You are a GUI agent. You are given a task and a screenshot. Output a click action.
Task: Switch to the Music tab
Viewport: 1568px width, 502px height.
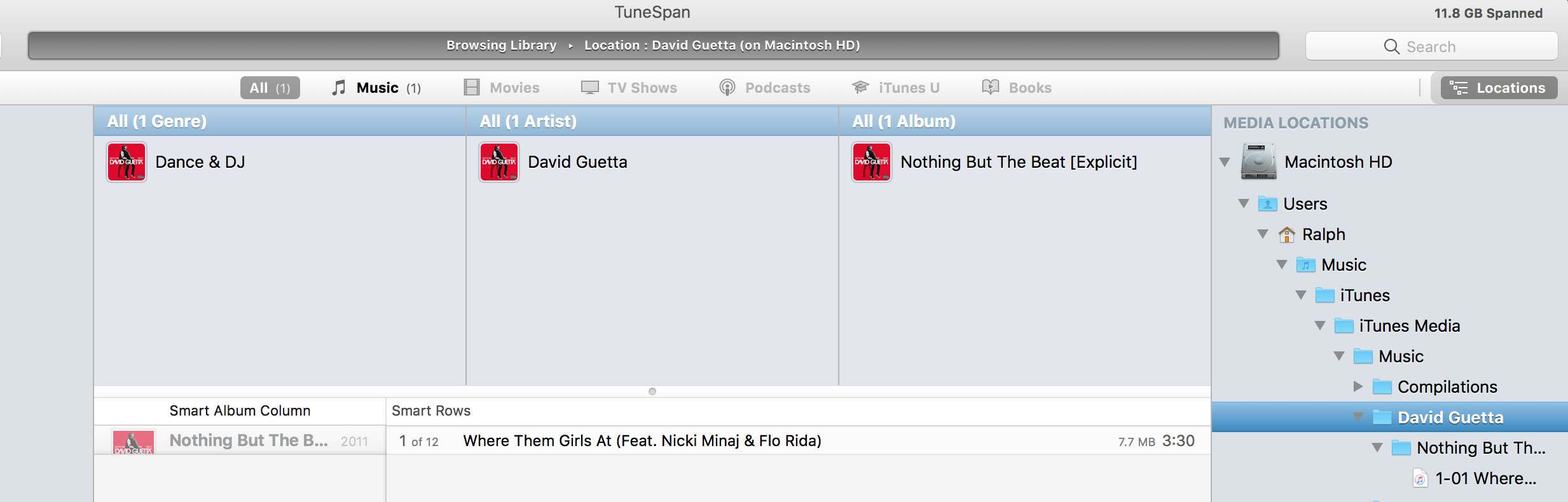[376, 88]
